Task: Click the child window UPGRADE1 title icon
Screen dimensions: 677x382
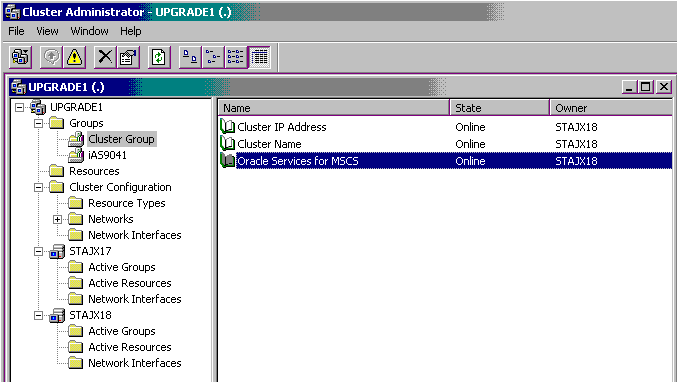Action: point(19,87)
